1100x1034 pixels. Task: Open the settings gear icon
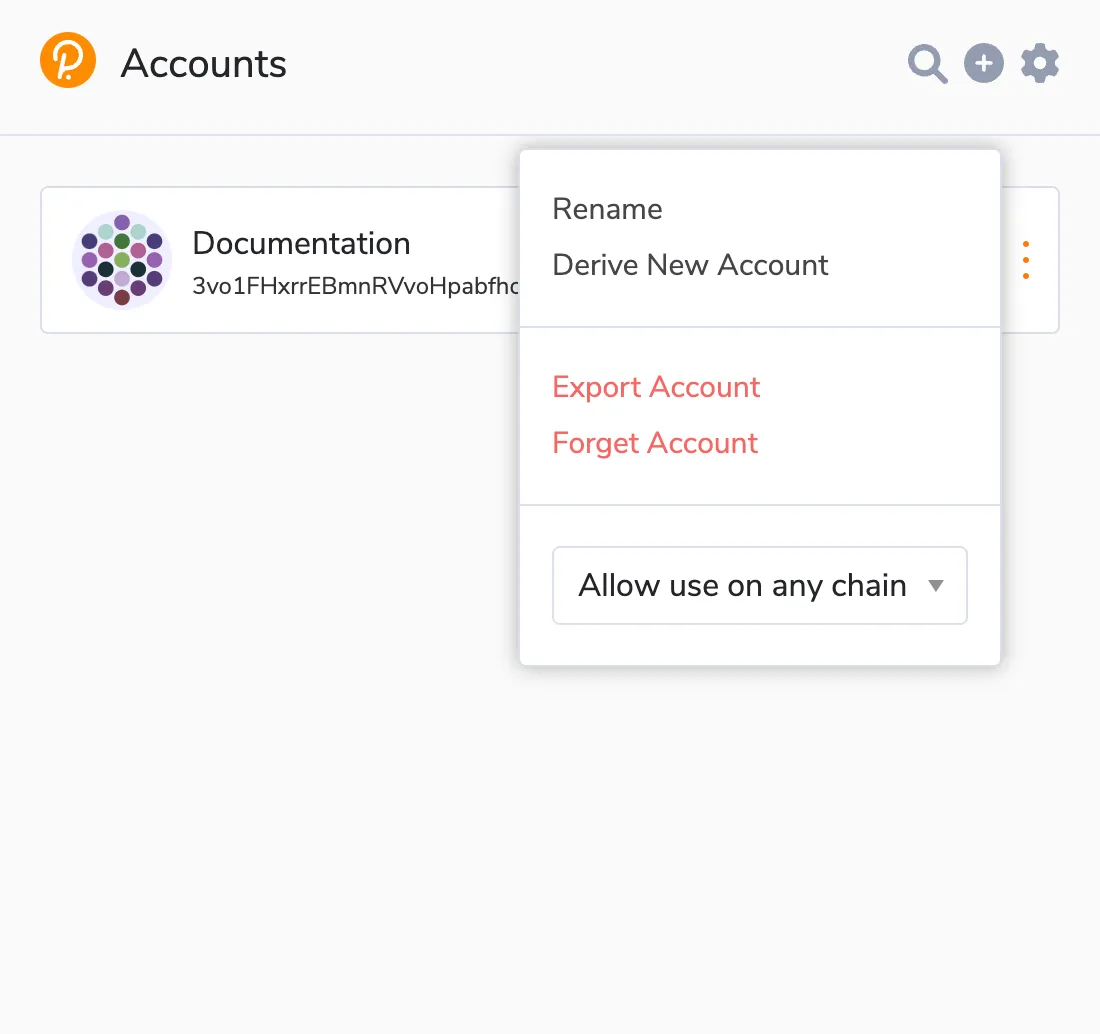pos(1039,62)
